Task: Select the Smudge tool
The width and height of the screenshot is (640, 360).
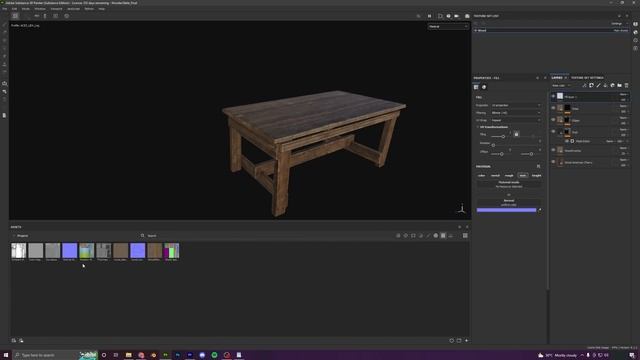Action: [4, 56]
